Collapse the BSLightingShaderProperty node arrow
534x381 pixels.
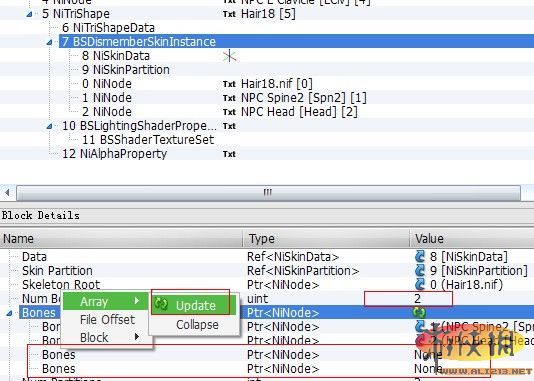50,126
